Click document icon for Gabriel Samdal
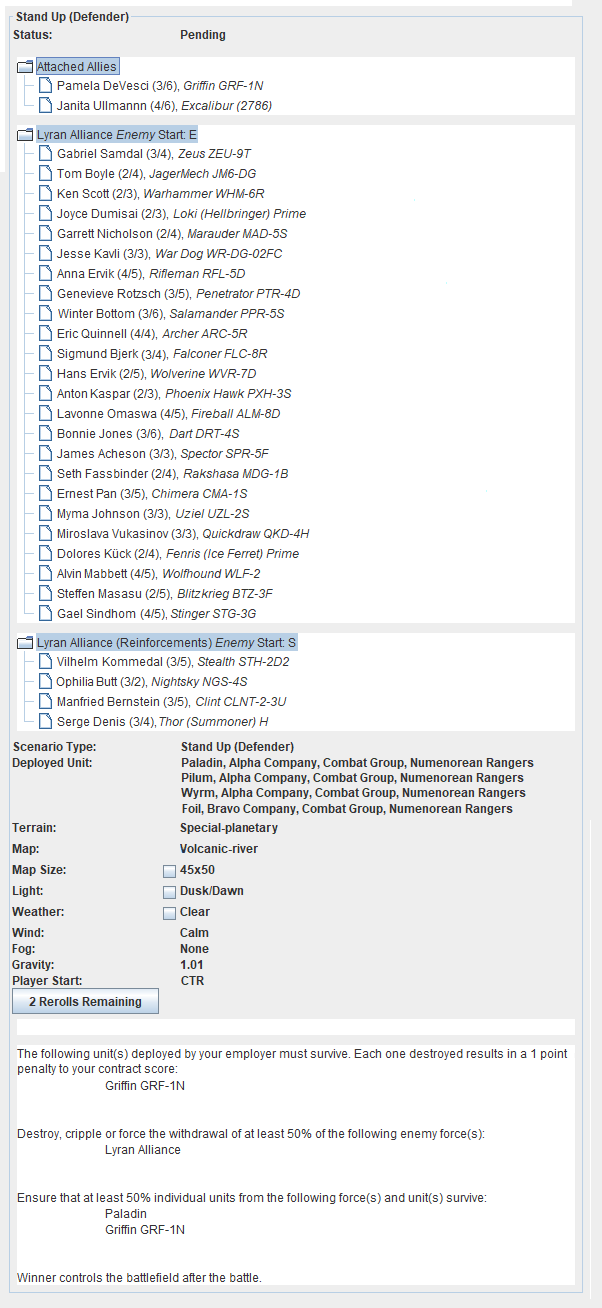 45,154
